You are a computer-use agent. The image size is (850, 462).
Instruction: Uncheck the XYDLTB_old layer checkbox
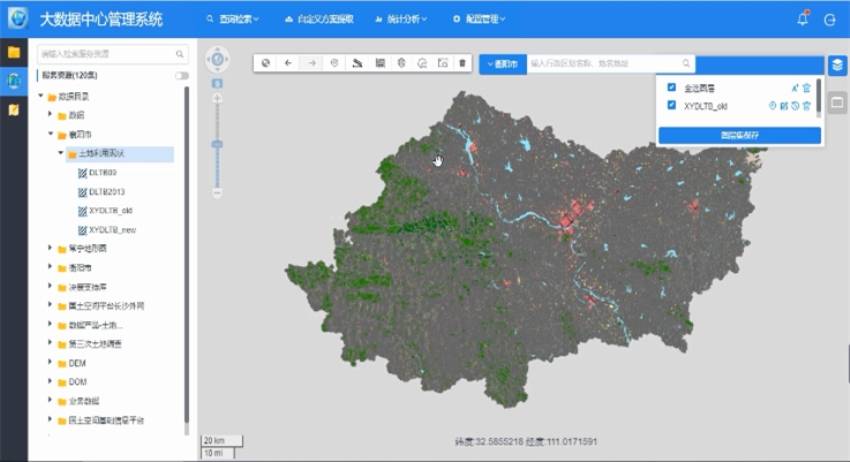[672, 104]
